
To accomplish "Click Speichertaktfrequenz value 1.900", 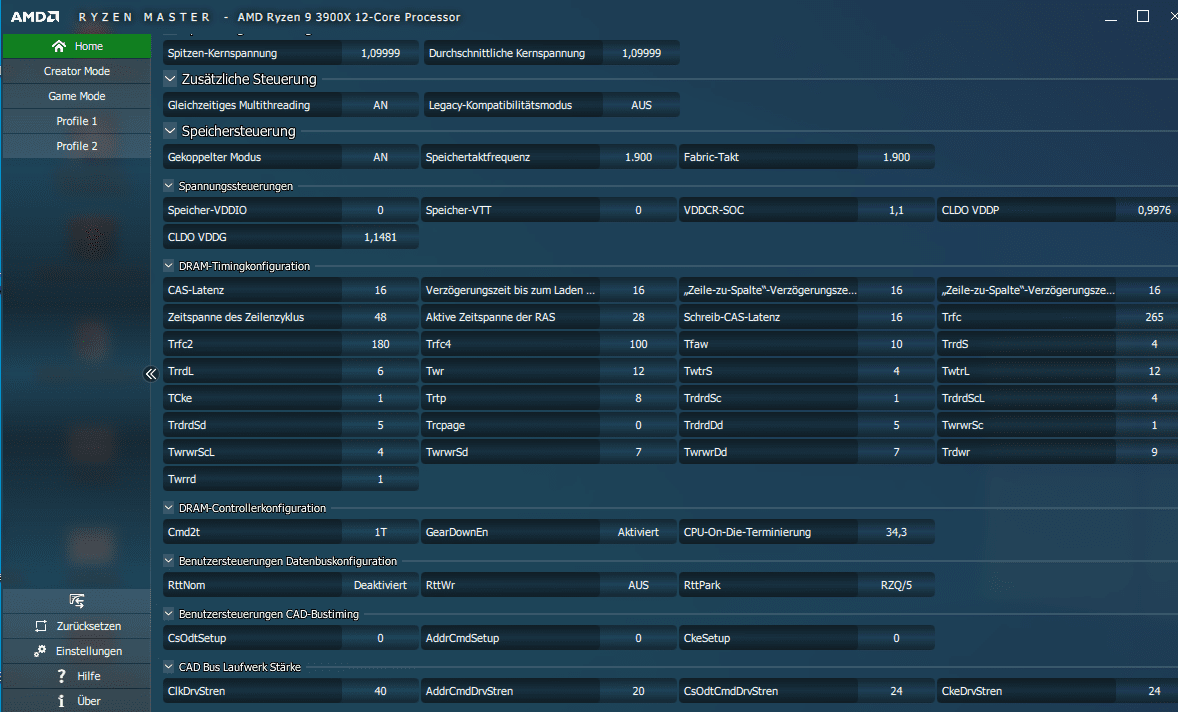I will 638,157.
